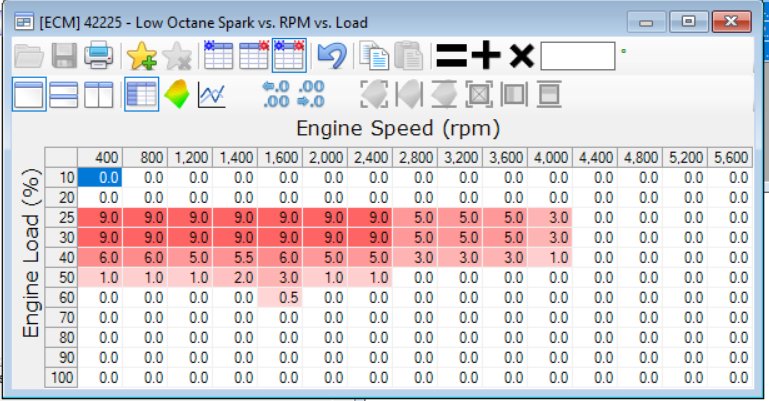Remove favorite using grey star icon

[x=177, y=55]
